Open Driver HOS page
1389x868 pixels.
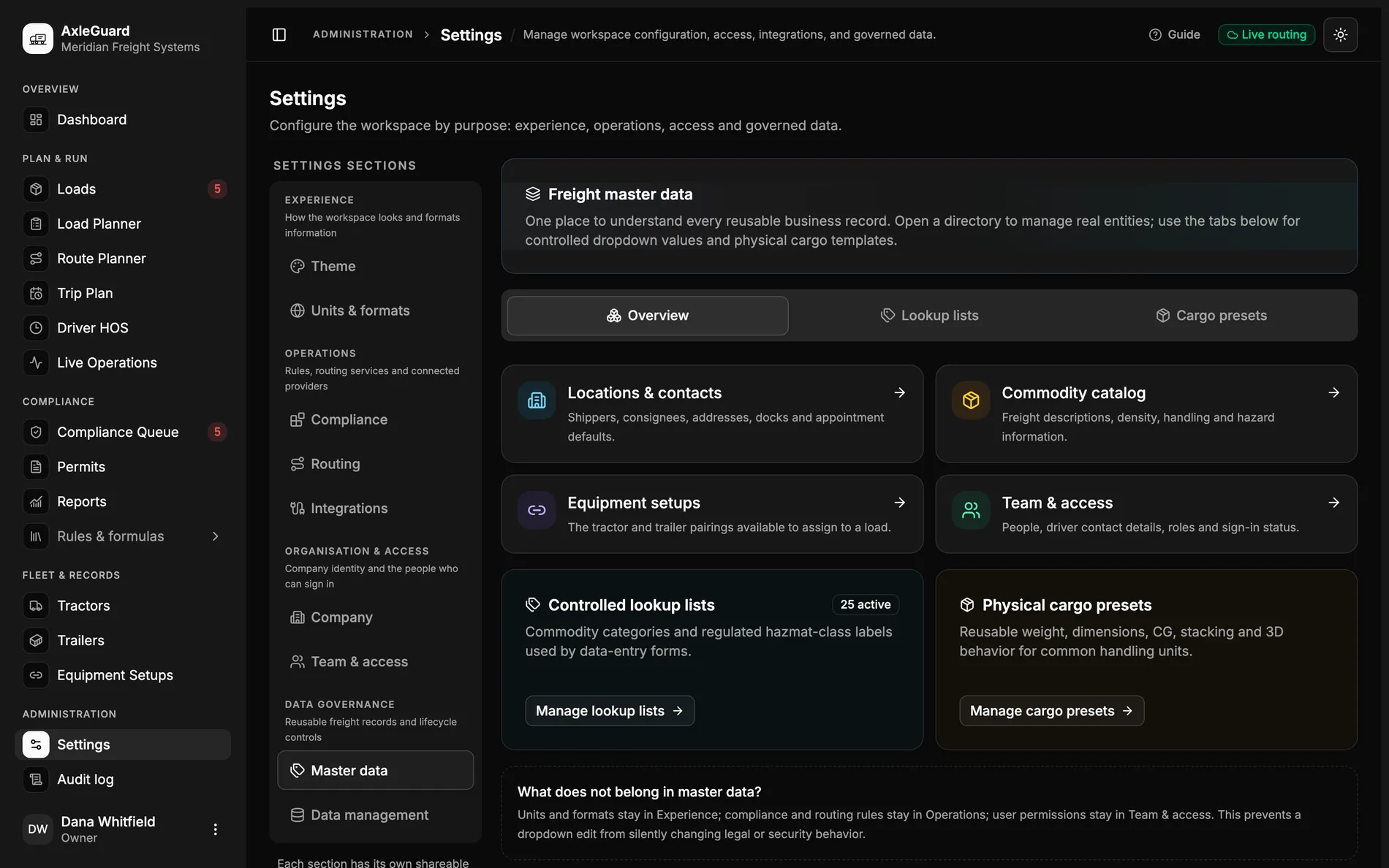coord(123,328)
